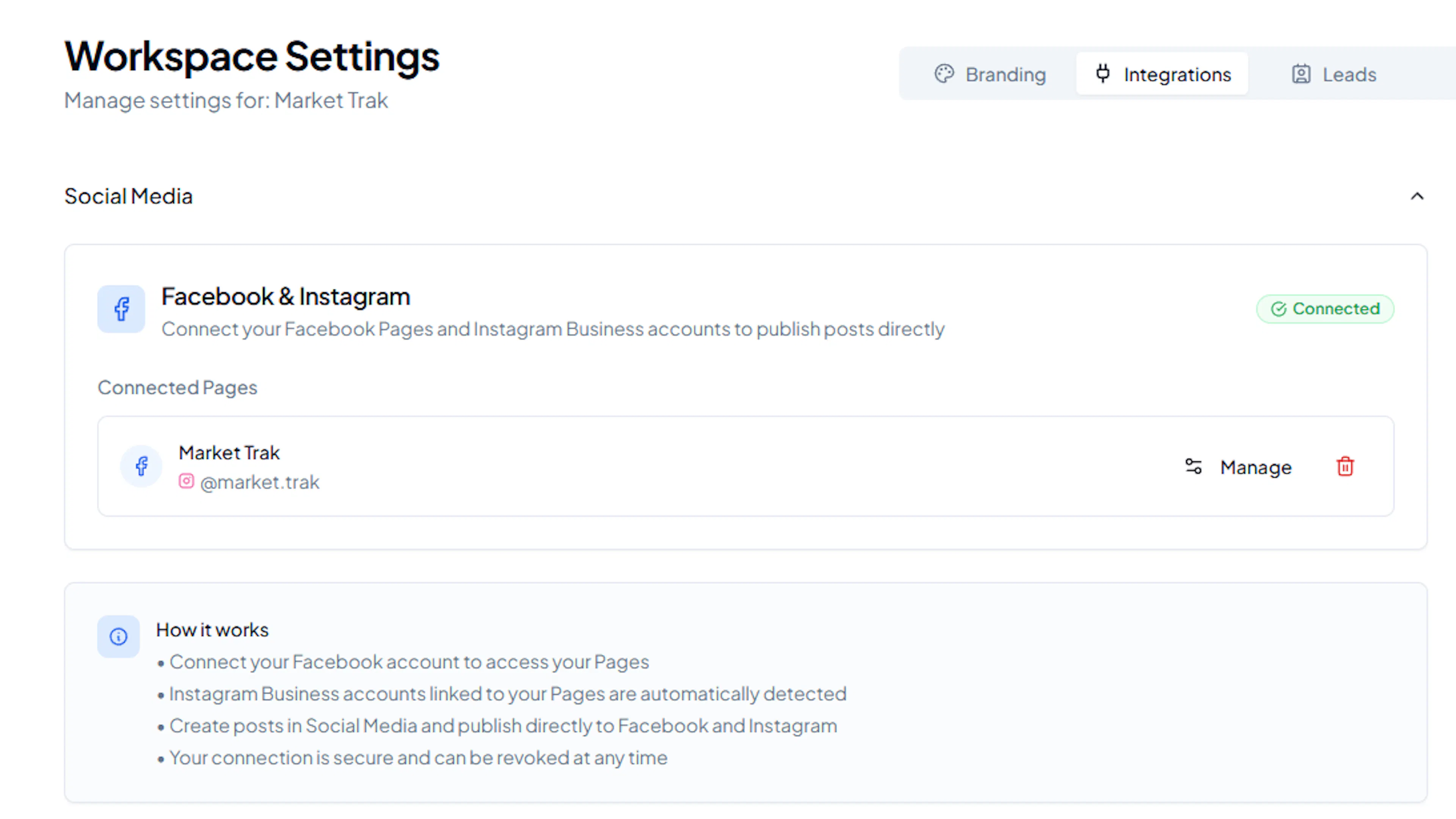Click the green Connected status badge

1325,309
